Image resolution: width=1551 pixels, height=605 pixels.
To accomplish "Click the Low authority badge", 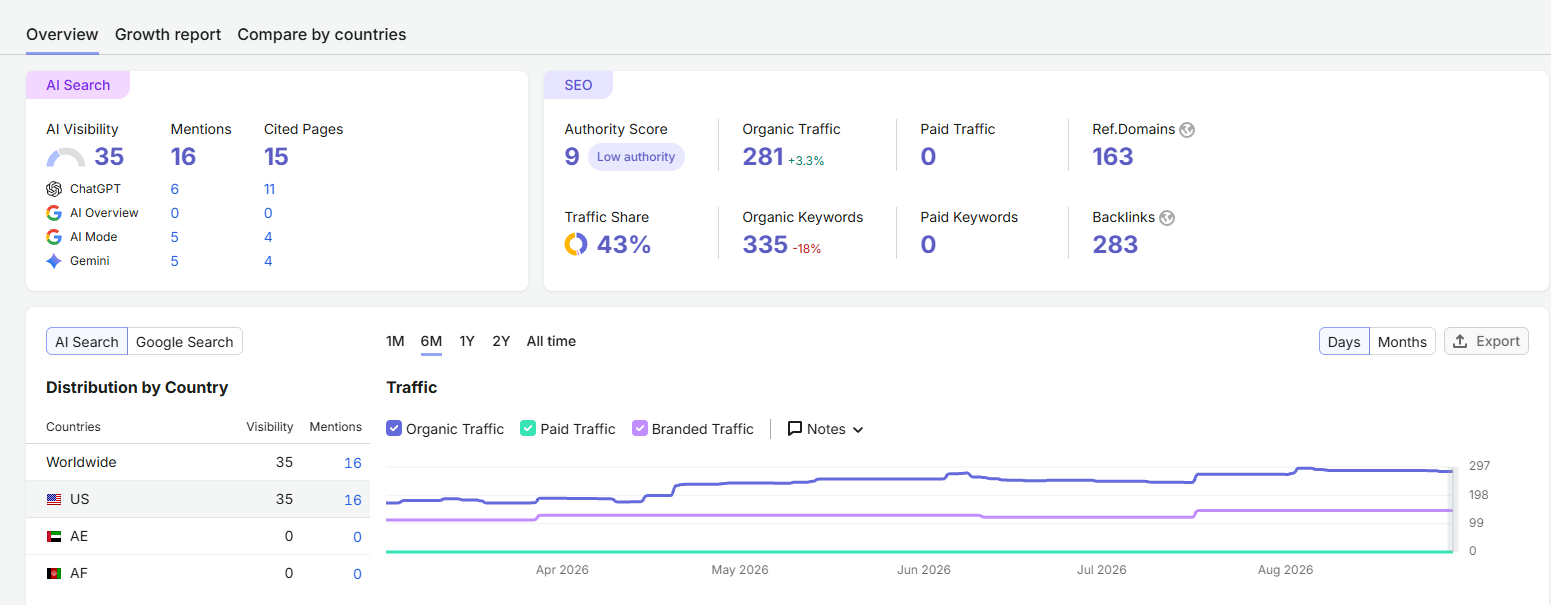I will point(636,157).
